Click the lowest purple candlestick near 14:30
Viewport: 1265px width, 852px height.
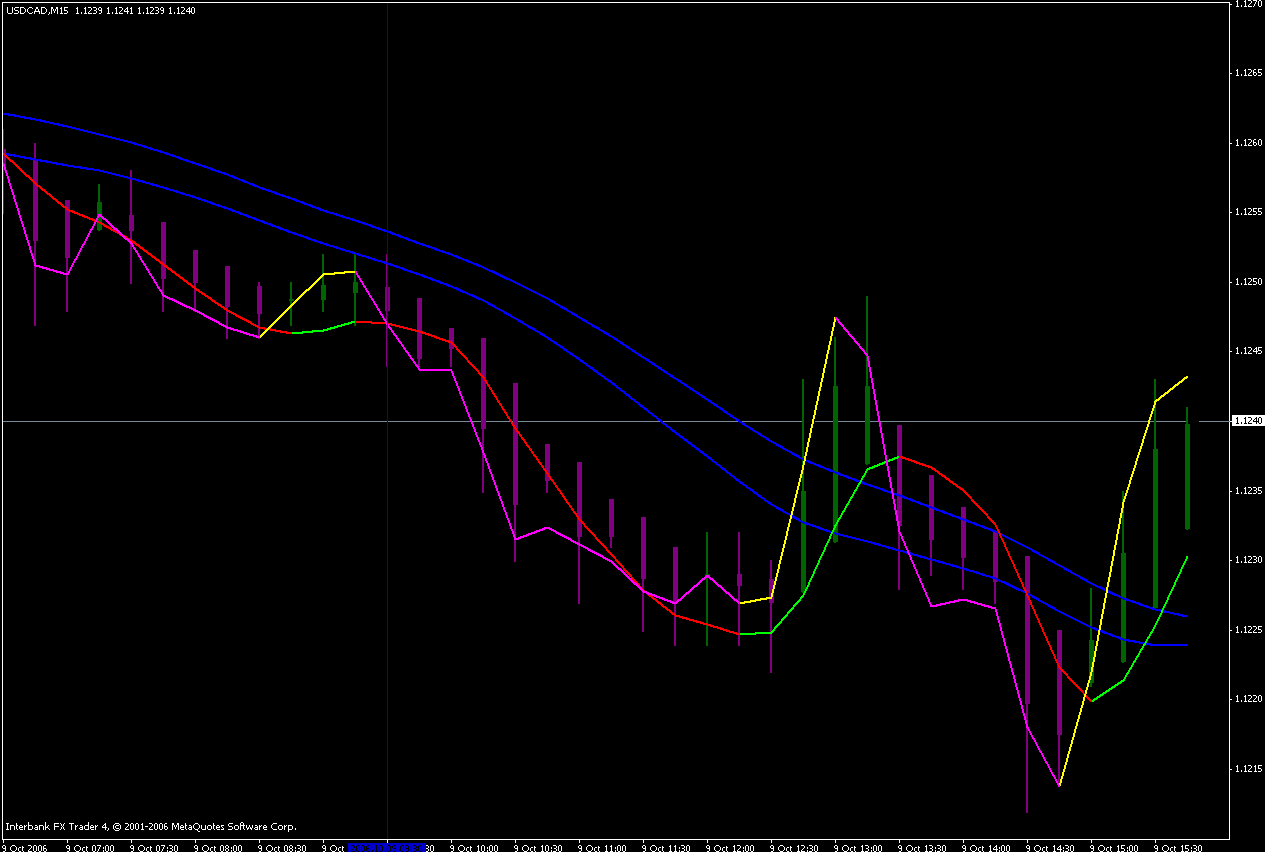[1027, 685]
